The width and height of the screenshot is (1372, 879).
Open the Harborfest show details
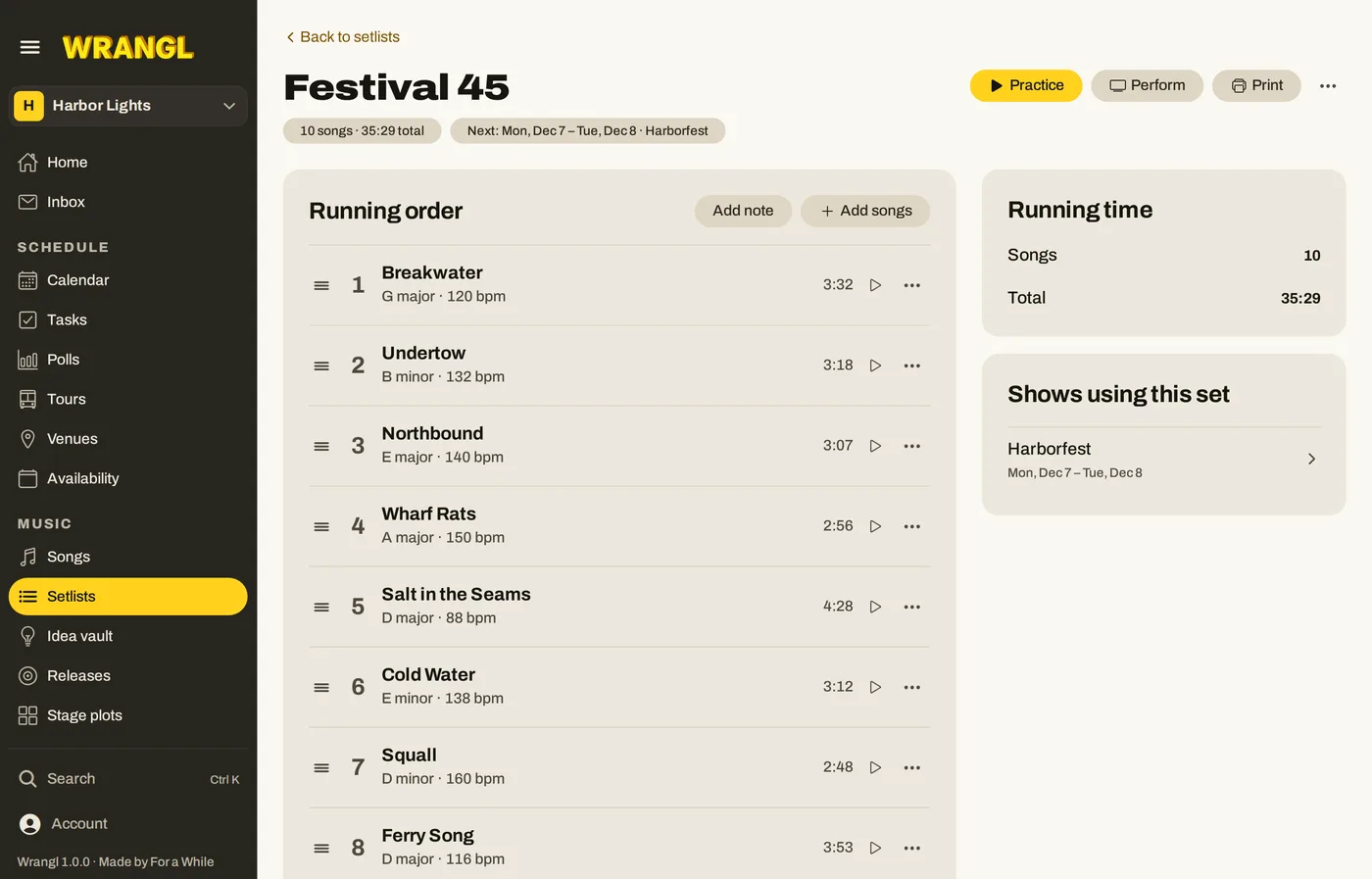click(1163, 459)
